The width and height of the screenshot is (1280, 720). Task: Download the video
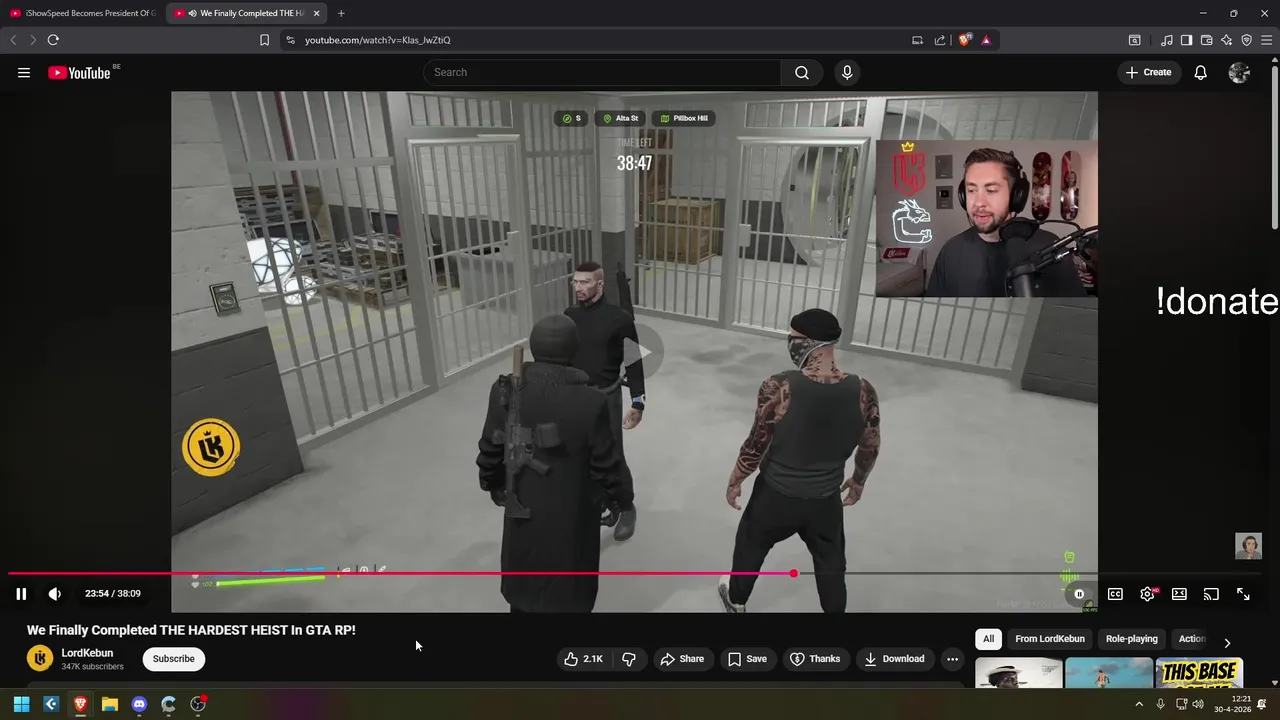tap(894, 659)
